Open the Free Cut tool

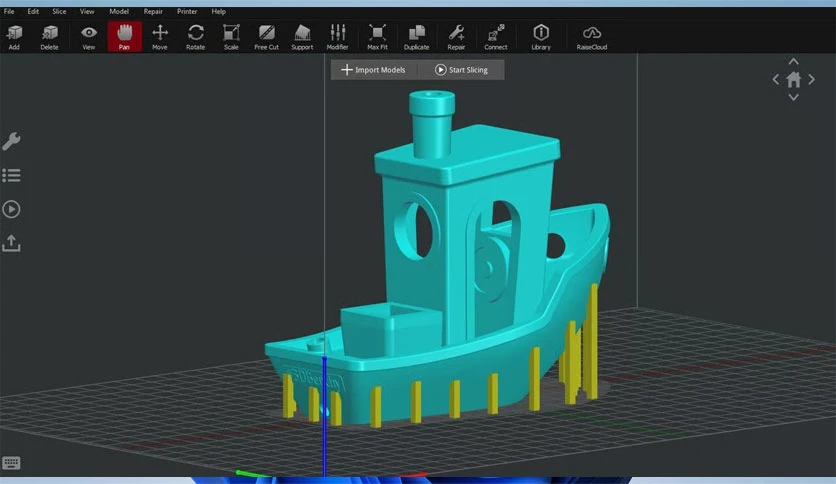tap(266, 37)
